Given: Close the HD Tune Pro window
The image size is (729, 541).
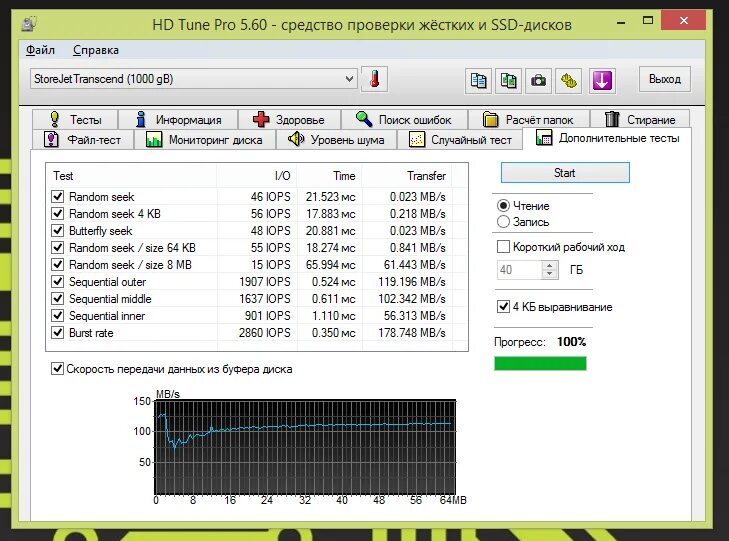Looking at the screenshot, I should click(x=683, y=20).
